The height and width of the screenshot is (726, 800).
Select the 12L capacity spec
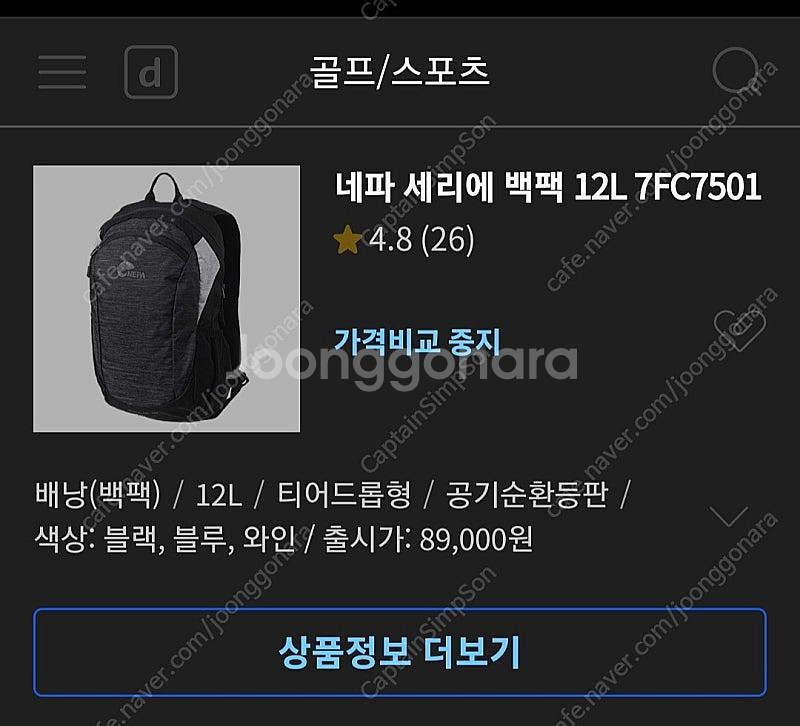pos(218,494)
